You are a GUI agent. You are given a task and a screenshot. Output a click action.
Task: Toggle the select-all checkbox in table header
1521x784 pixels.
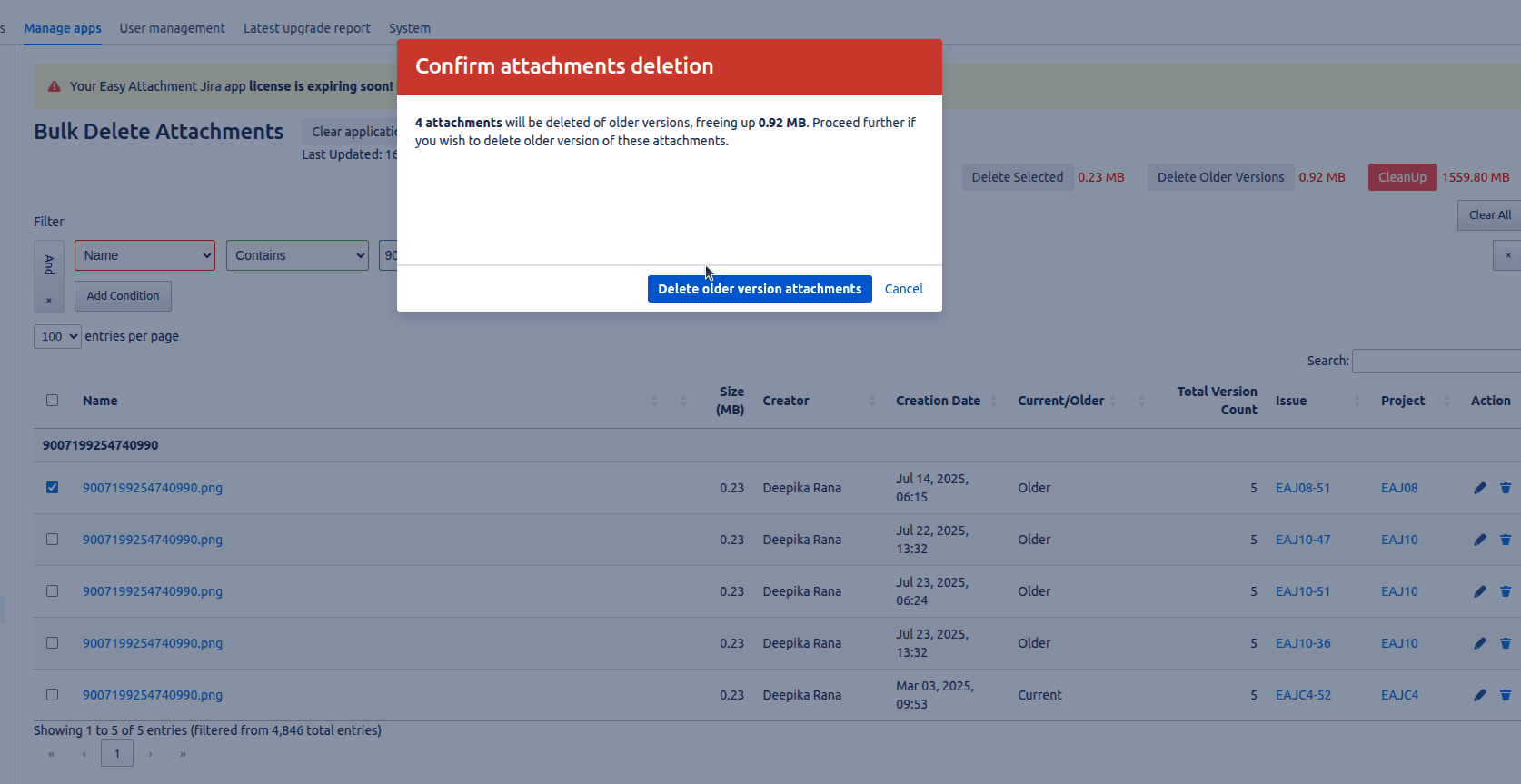52,401
